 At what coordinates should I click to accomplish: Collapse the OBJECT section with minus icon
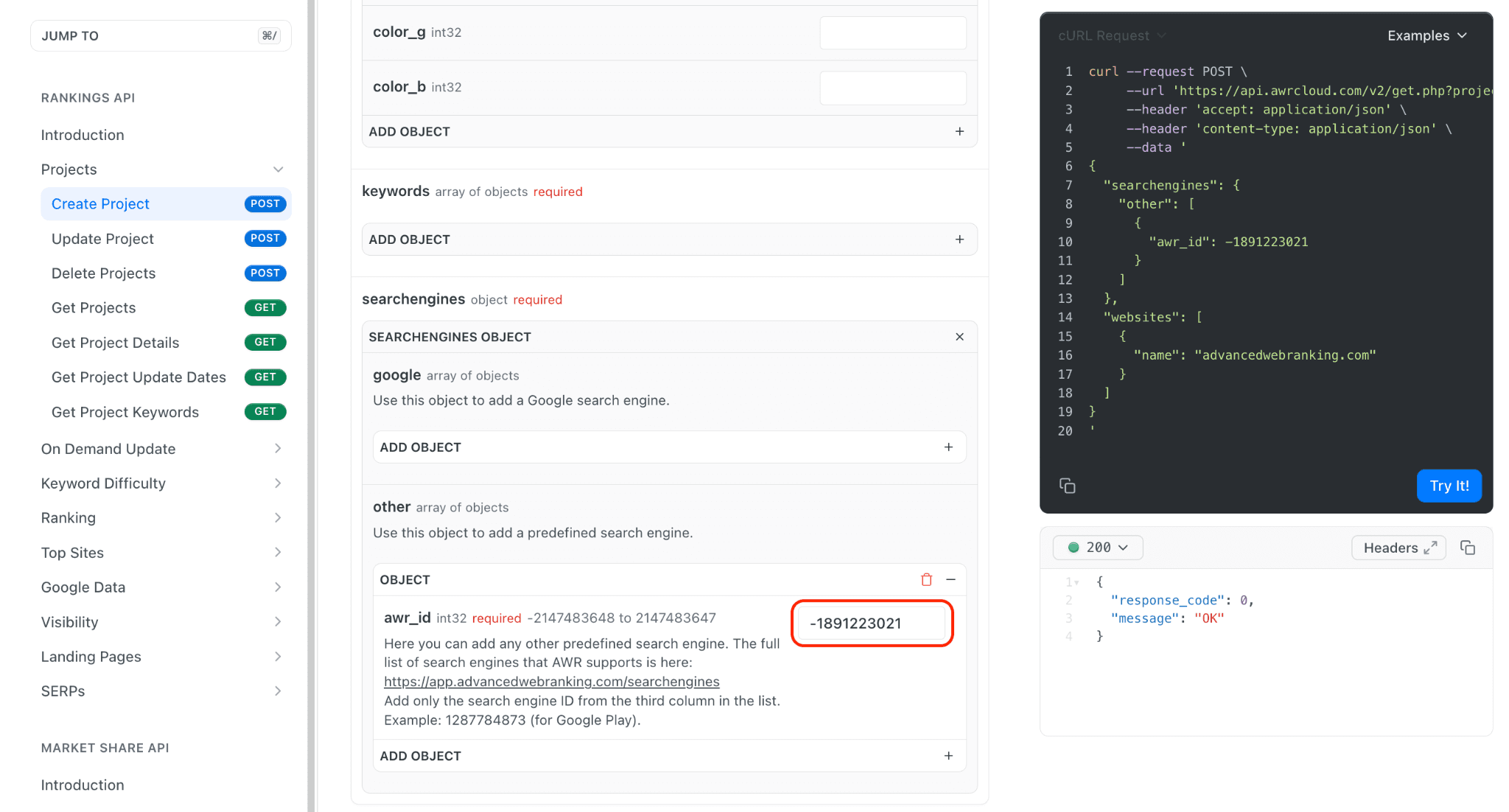pyautogui.click(x=950, y=580)
